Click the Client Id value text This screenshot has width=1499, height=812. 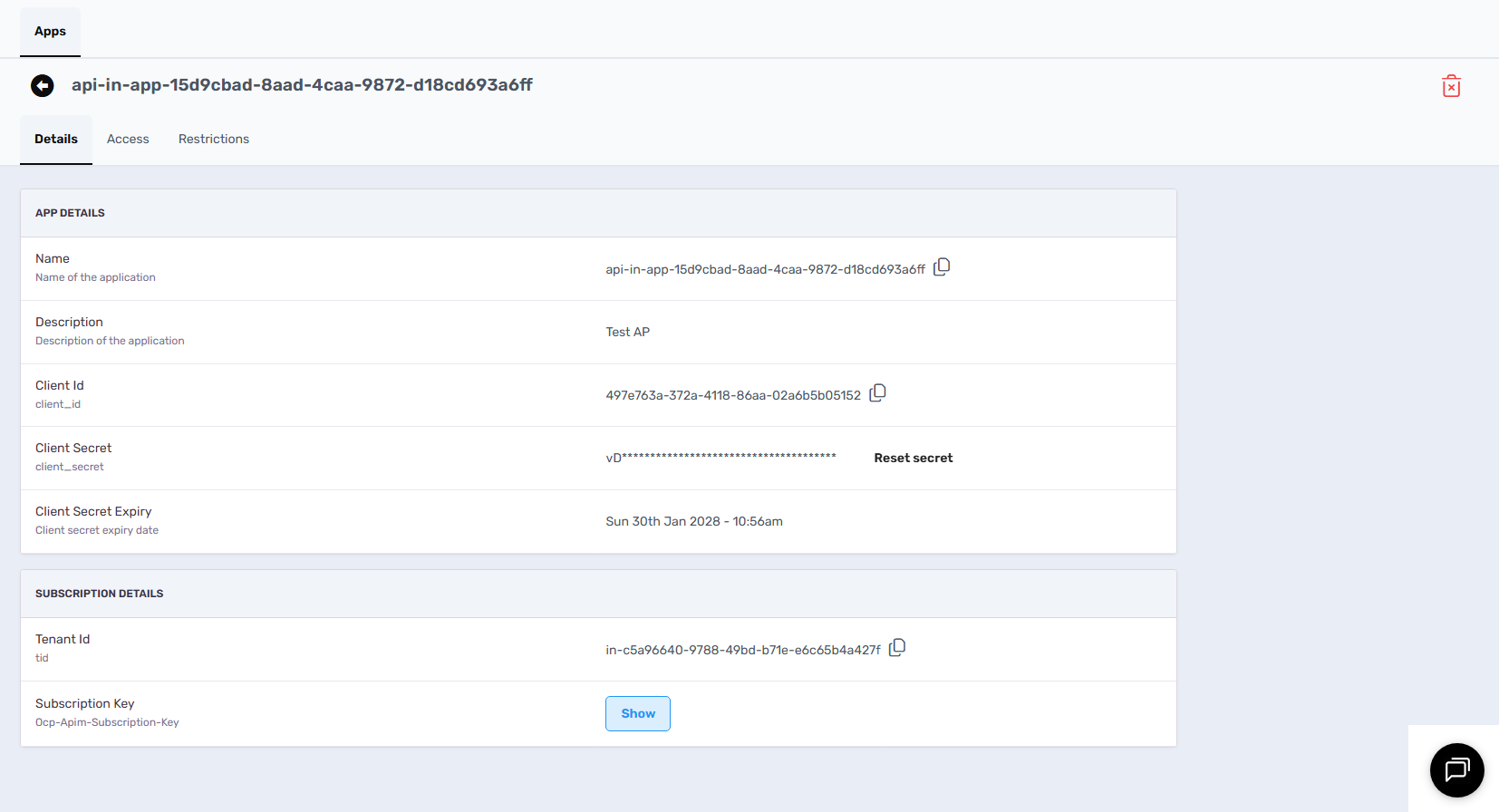(x=733, y=395)
